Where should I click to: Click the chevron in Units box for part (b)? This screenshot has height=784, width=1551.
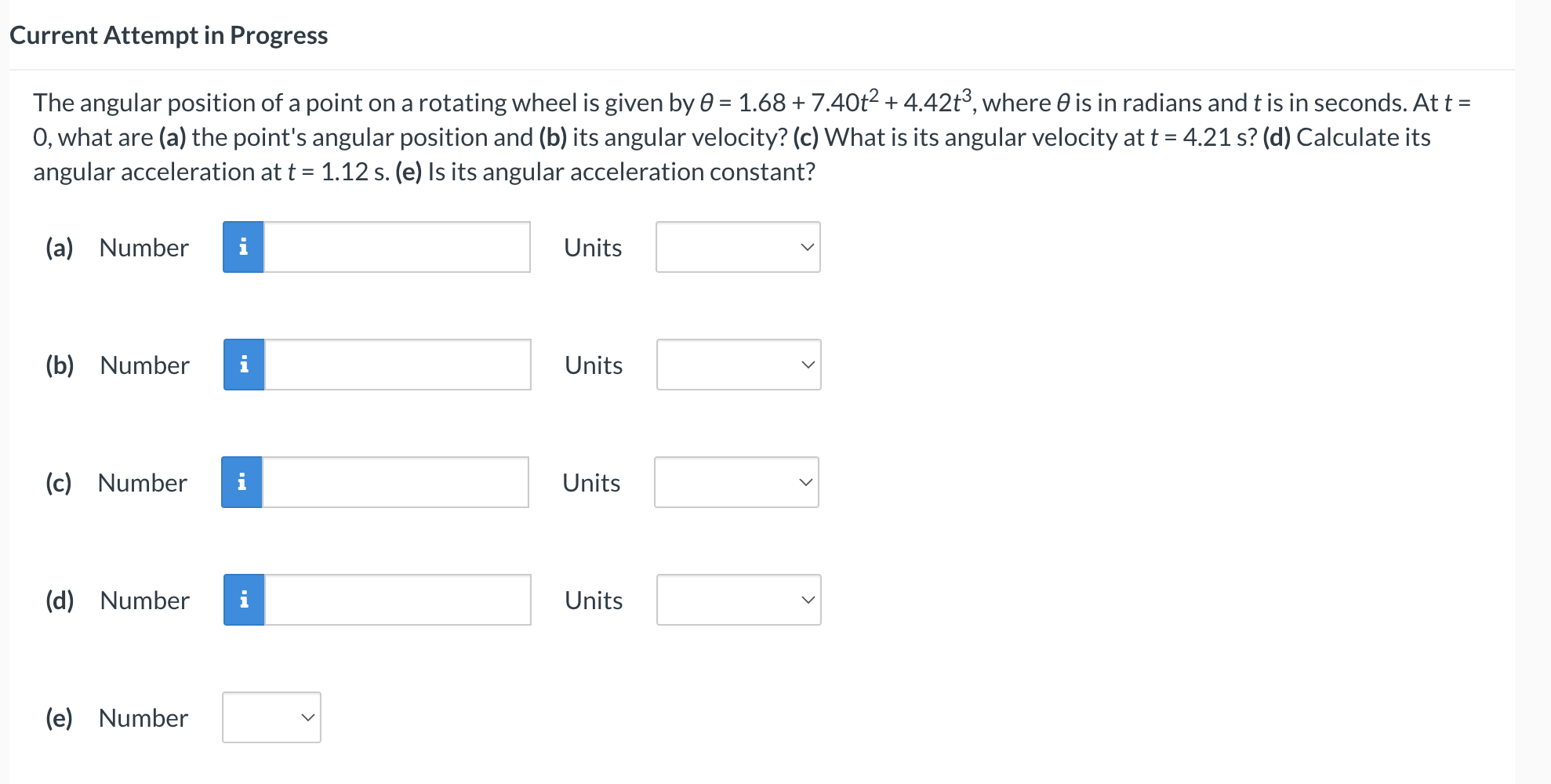click(x=808, y=365)
